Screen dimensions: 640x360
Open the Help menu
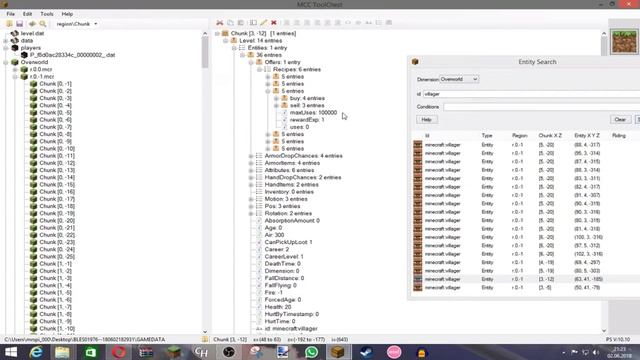tap(67, 14)
